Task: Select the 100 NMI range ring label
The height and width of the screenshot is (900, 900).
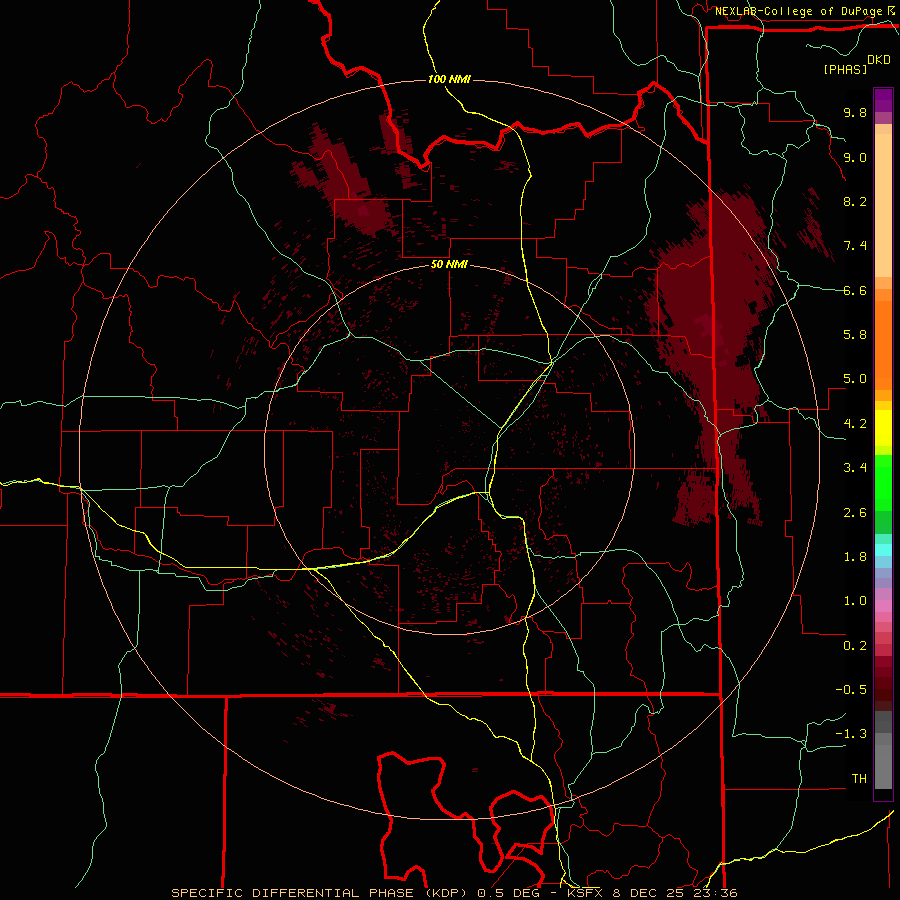Action: pyautogui.click(x=449, y=79)
